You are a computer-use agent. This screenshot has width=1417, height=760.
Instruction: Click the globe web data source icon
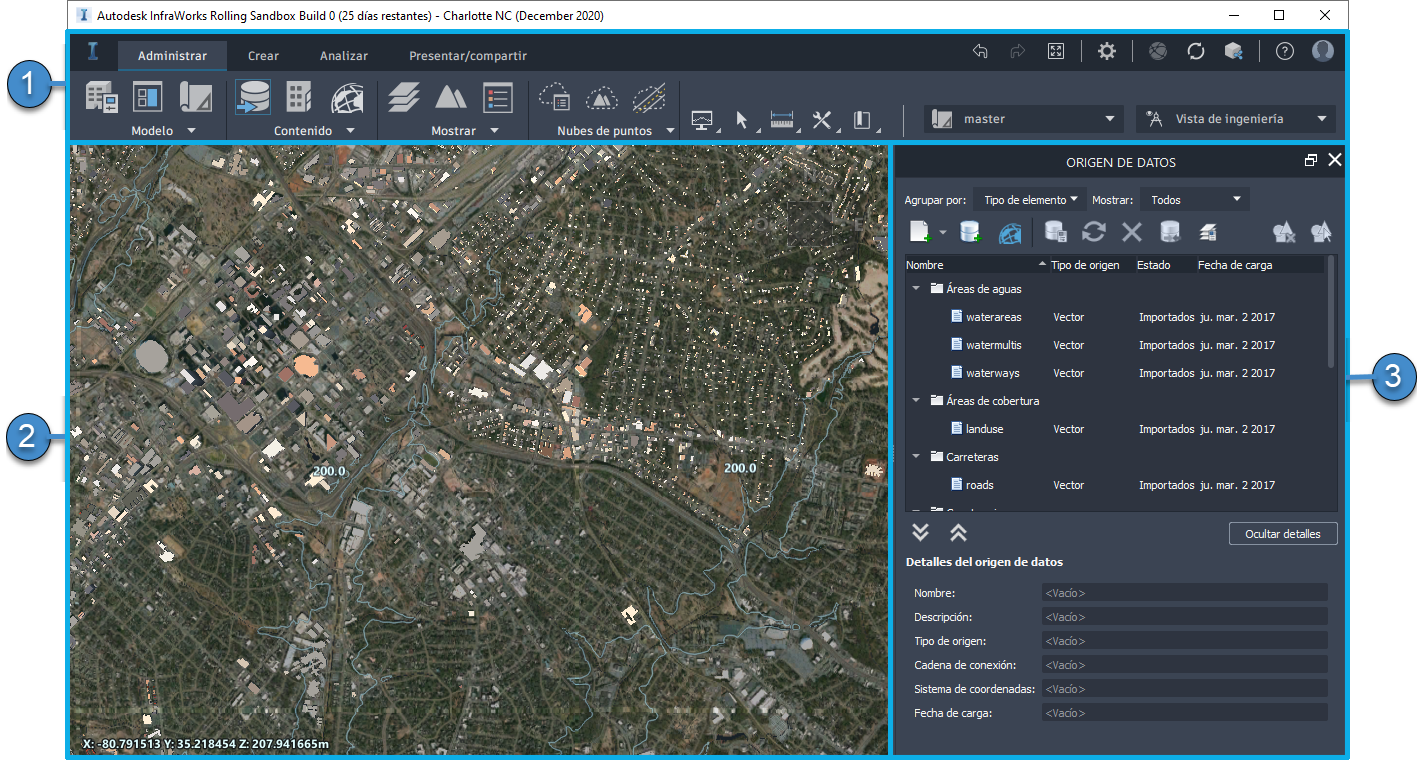(x=1011, y=232)
